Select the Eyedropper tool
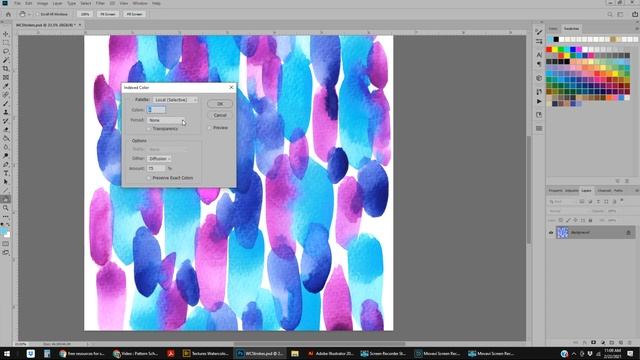640x360 pixels. click(x=6, y=86)
